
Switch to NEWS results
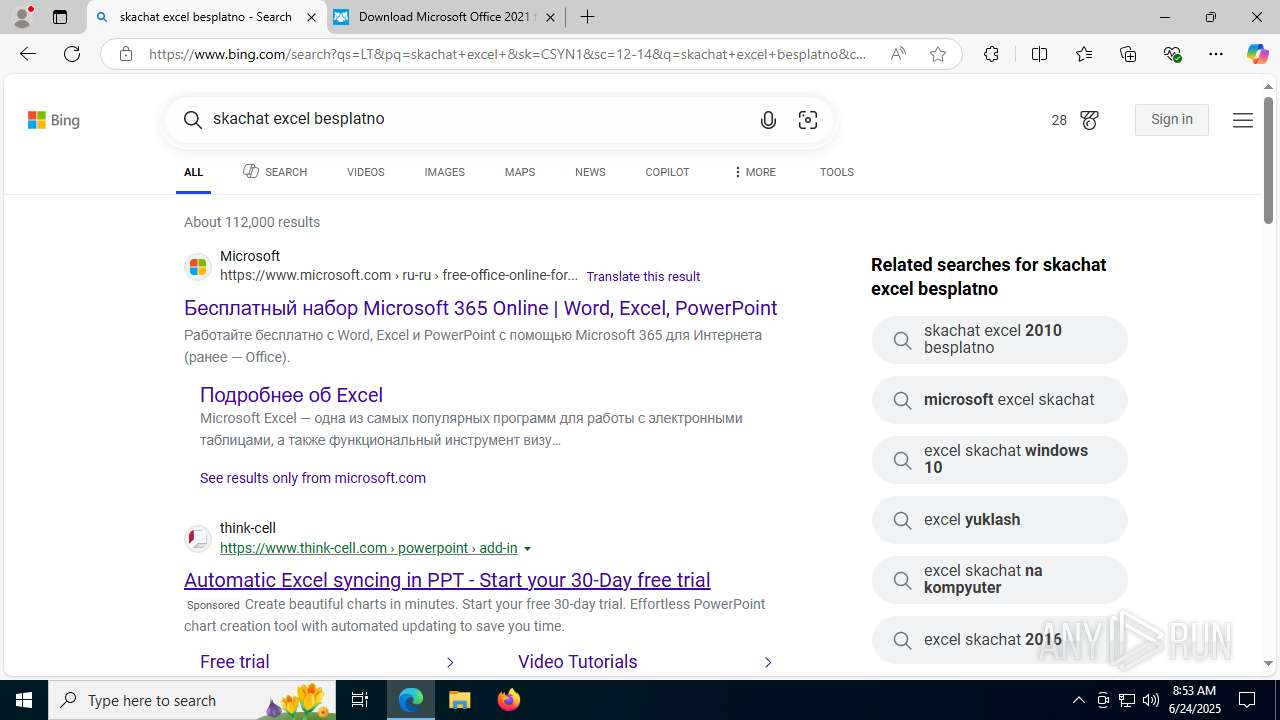(x=590, y=172)
